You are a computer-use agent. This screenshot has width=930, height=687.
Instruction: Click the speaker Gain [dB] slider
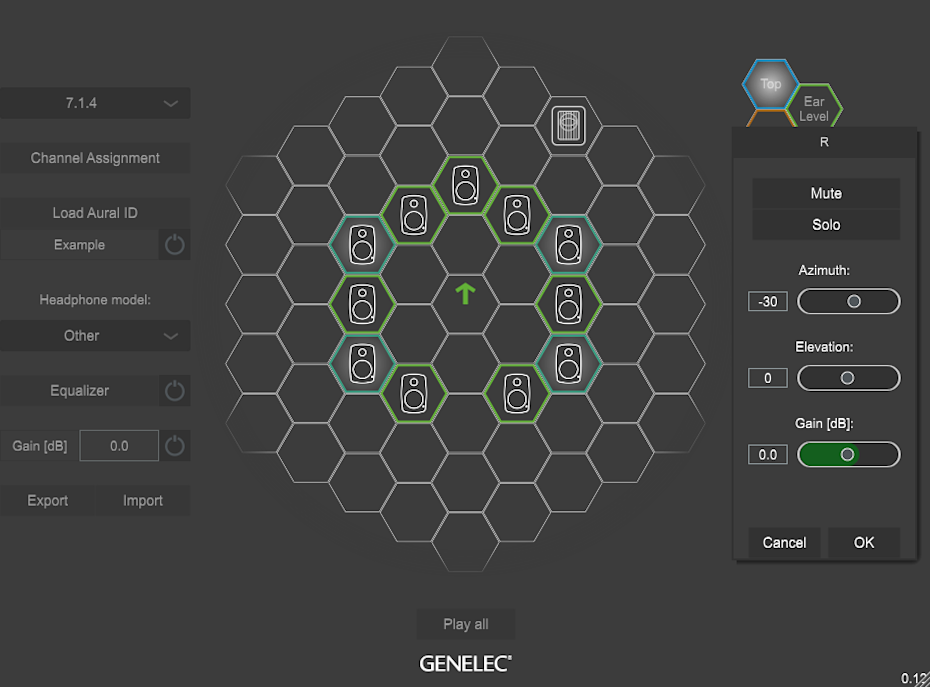pyautogui.click(x=849, y=454)
